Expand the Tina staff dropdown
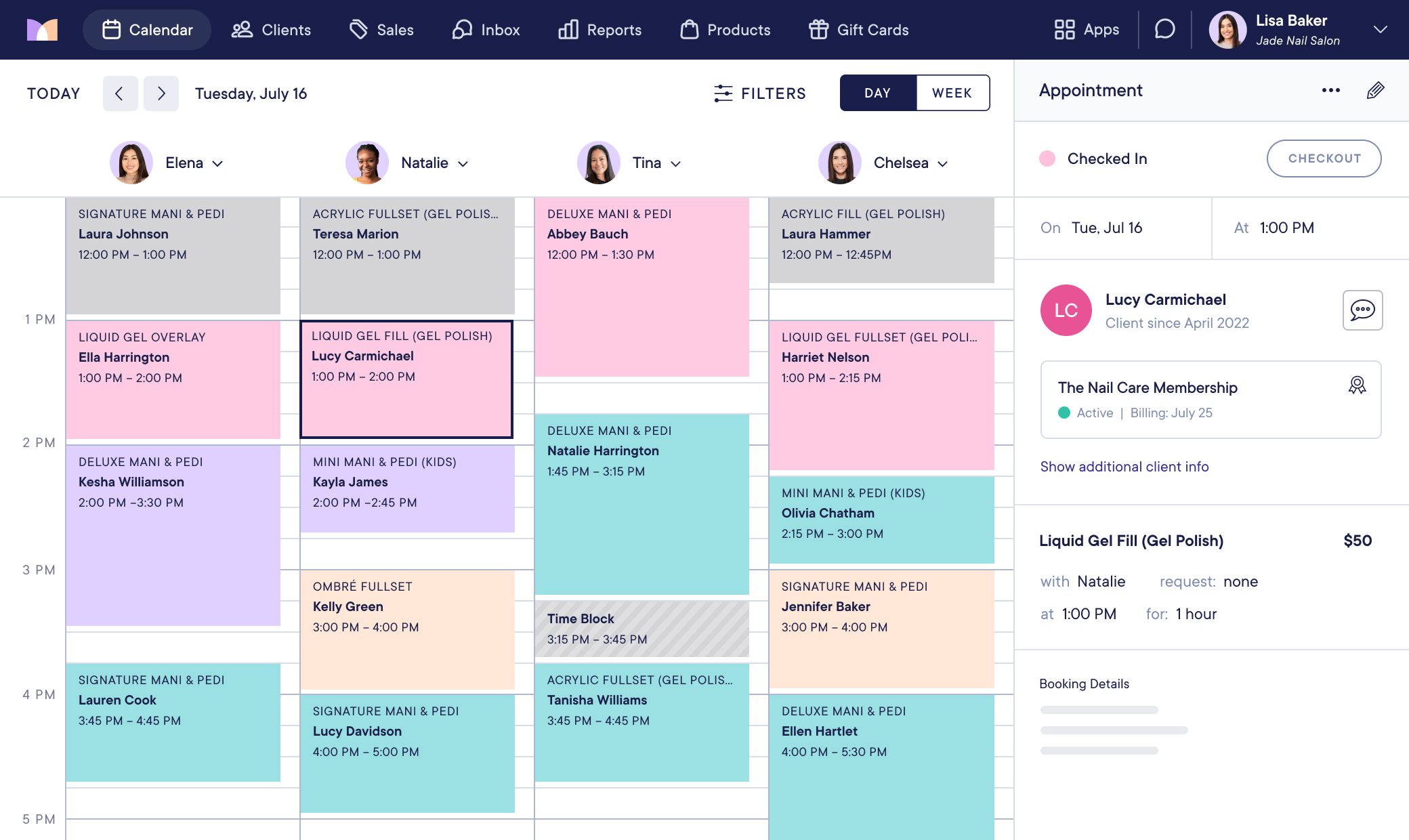The height and width of the screenshot is (840, 1409). [x=676, y=164]
